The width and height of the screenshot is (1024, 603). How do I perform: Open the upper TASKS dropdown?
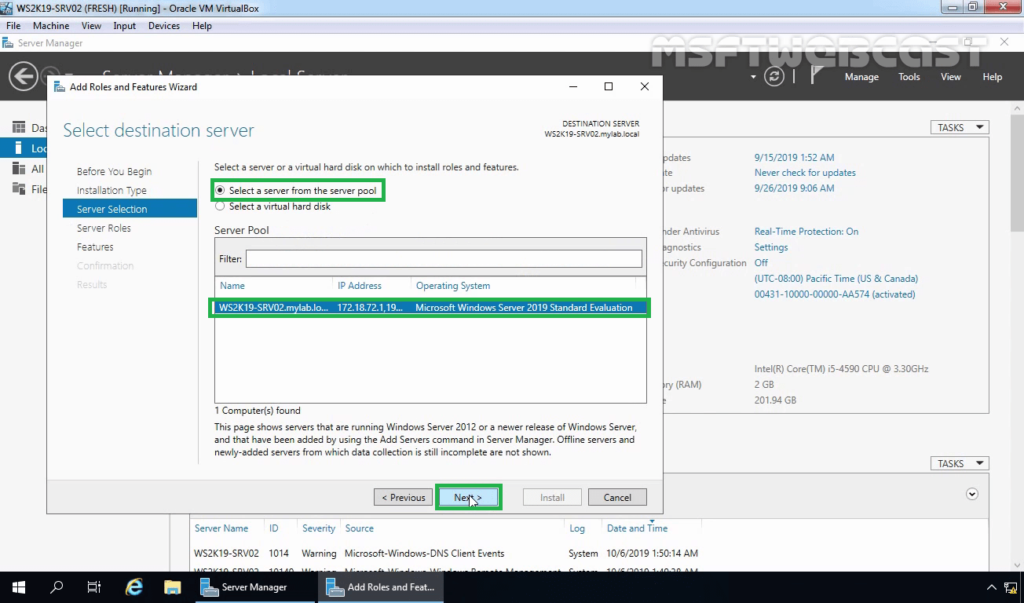coord(959,128)
